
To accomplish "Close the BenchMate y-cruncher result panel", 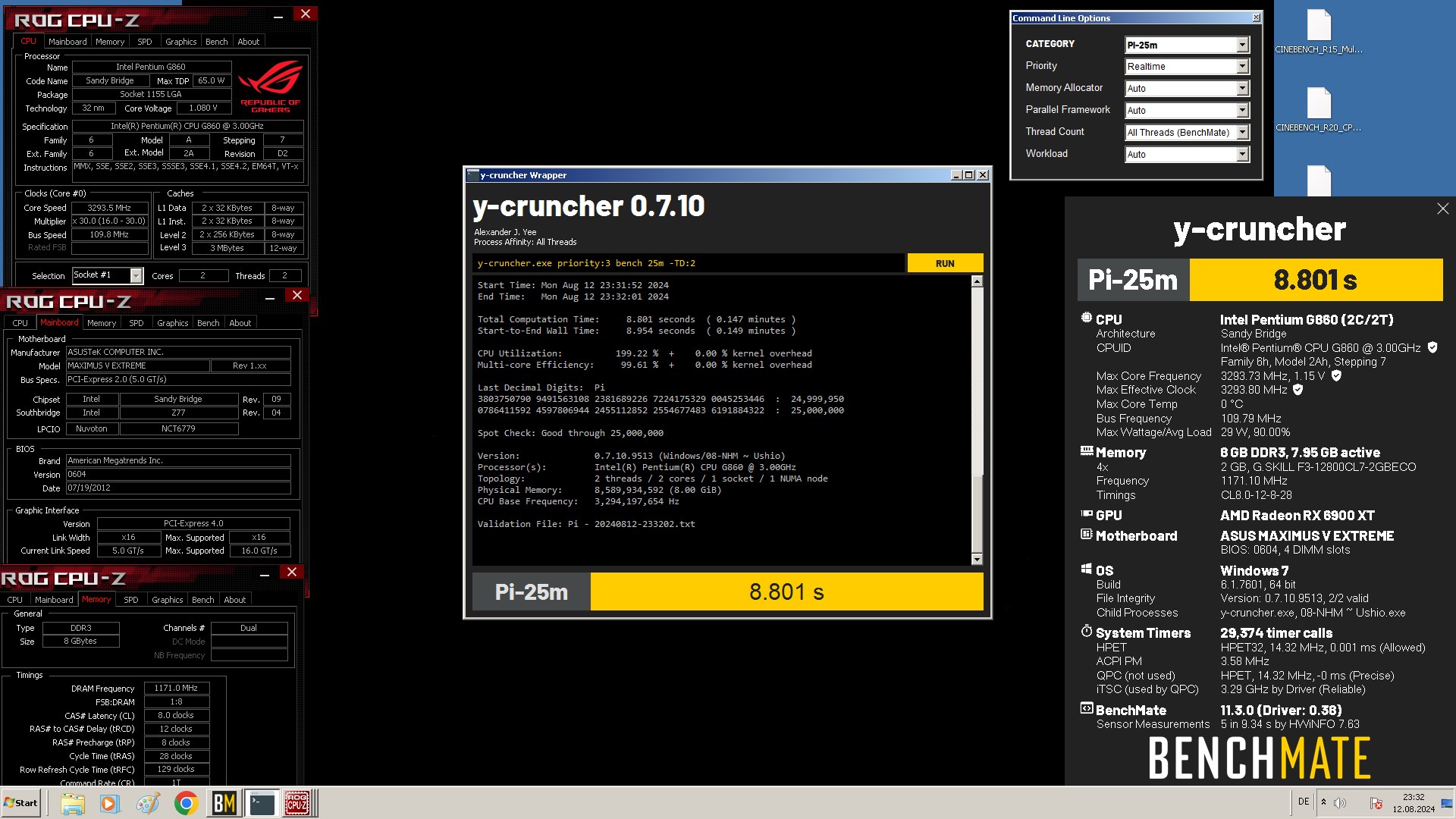I will (x=1442, y=209).
